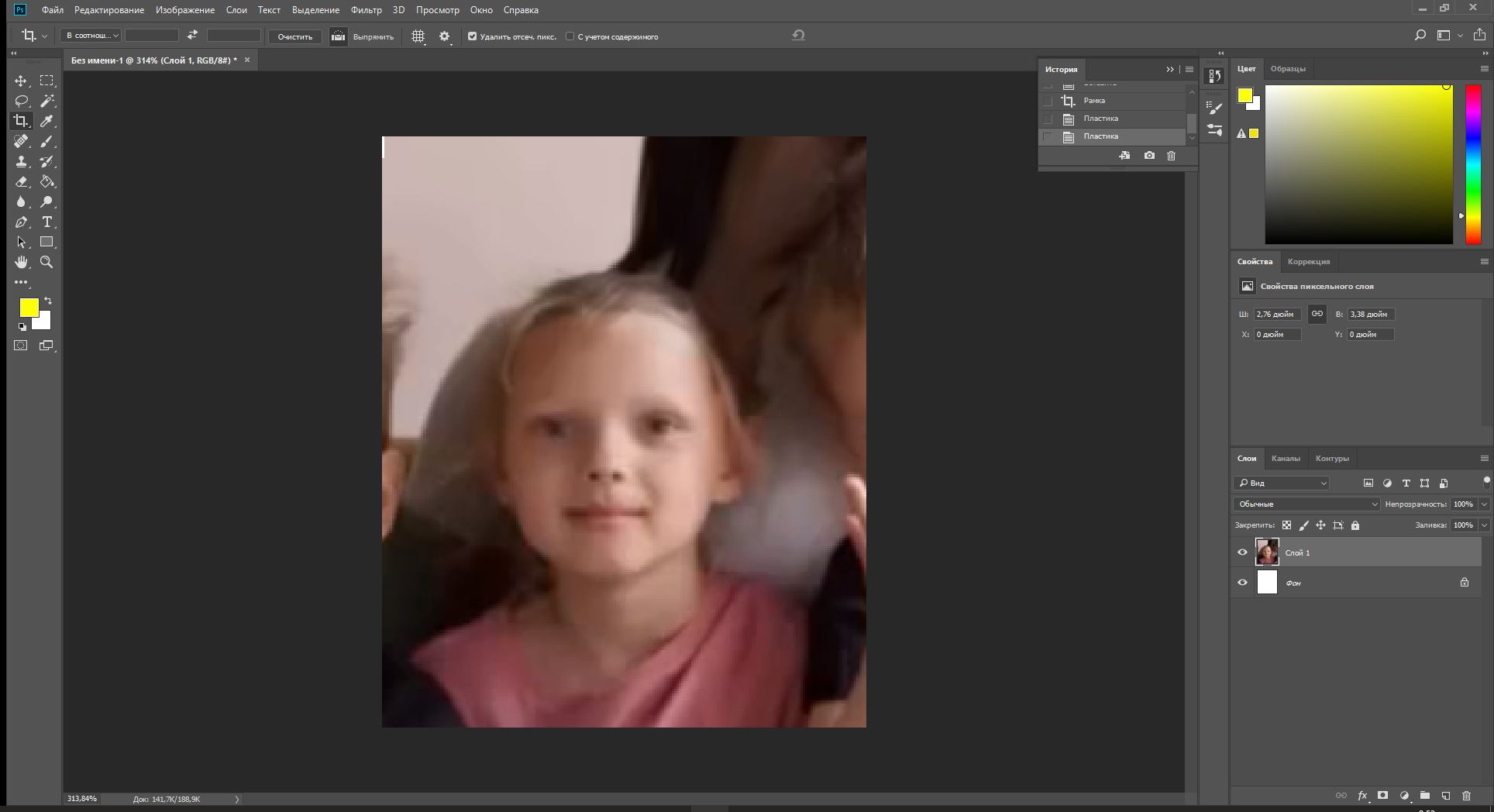Viewport: 1494px width, 812px height.
Task: Open crop ratio preset dropdown
Action: point(91,36)
